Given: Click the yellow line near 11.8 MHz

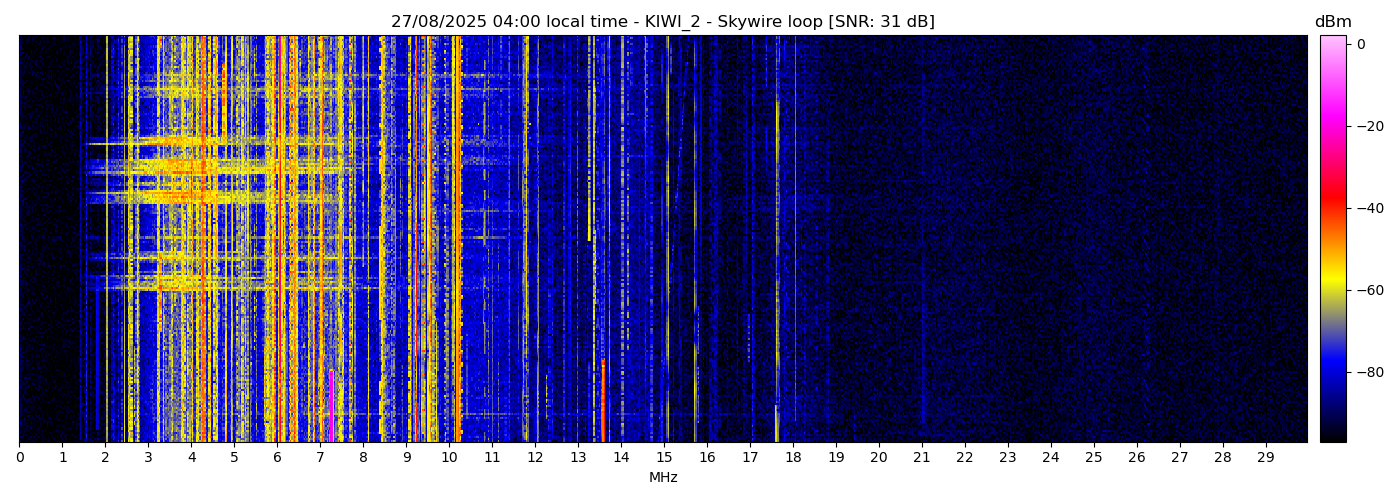Looking at the screenshot, I should 526,240.
